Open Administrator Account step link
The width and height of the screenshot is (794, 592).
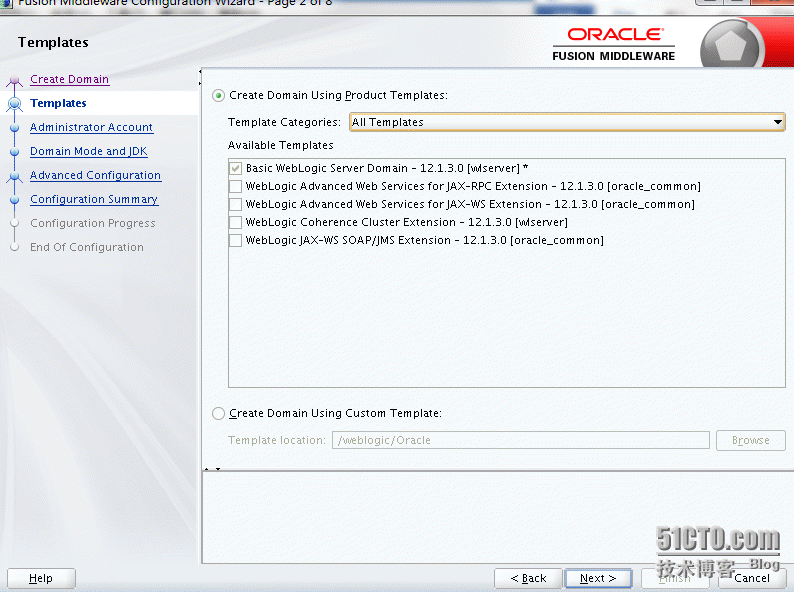click(x=91, y=127)
